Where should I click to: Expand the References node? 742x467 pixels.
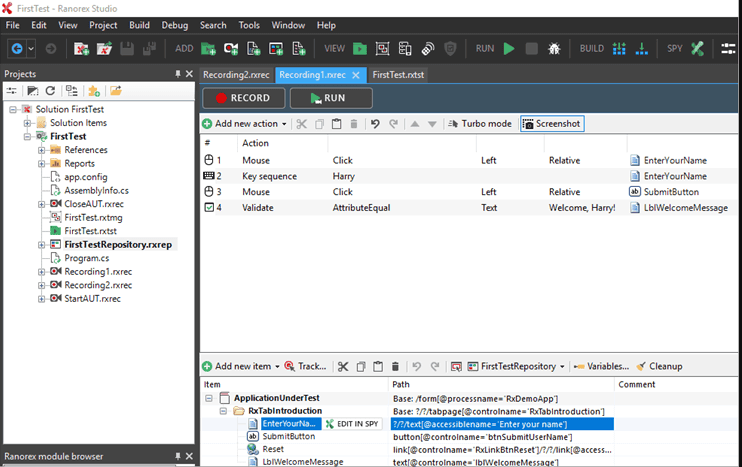click(42, 150)
